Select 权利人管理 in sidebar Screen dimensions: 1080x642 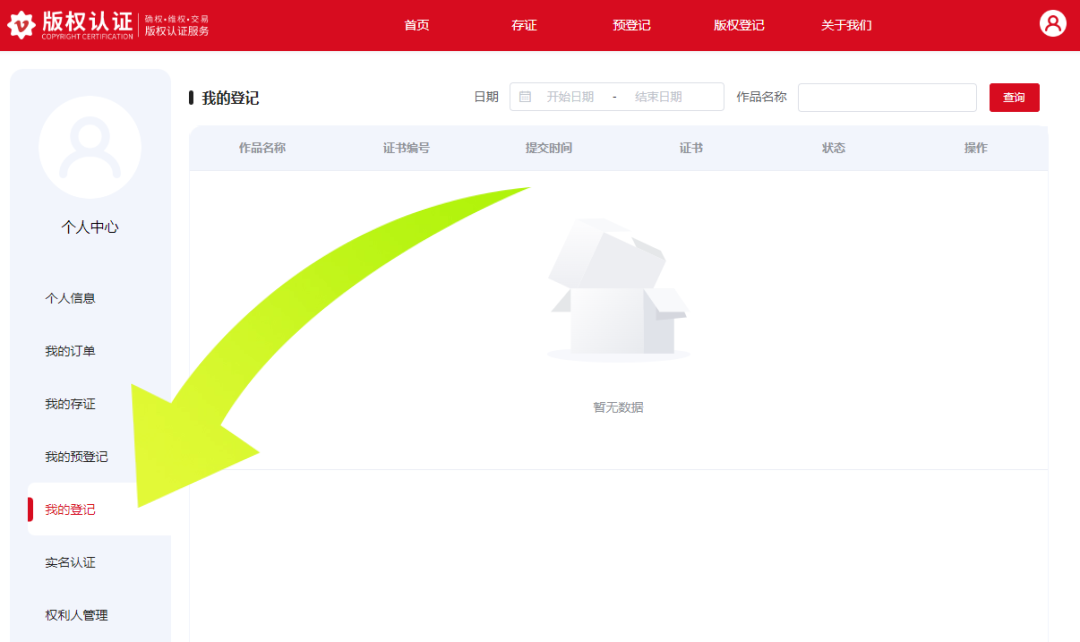(x=76, y=615)
